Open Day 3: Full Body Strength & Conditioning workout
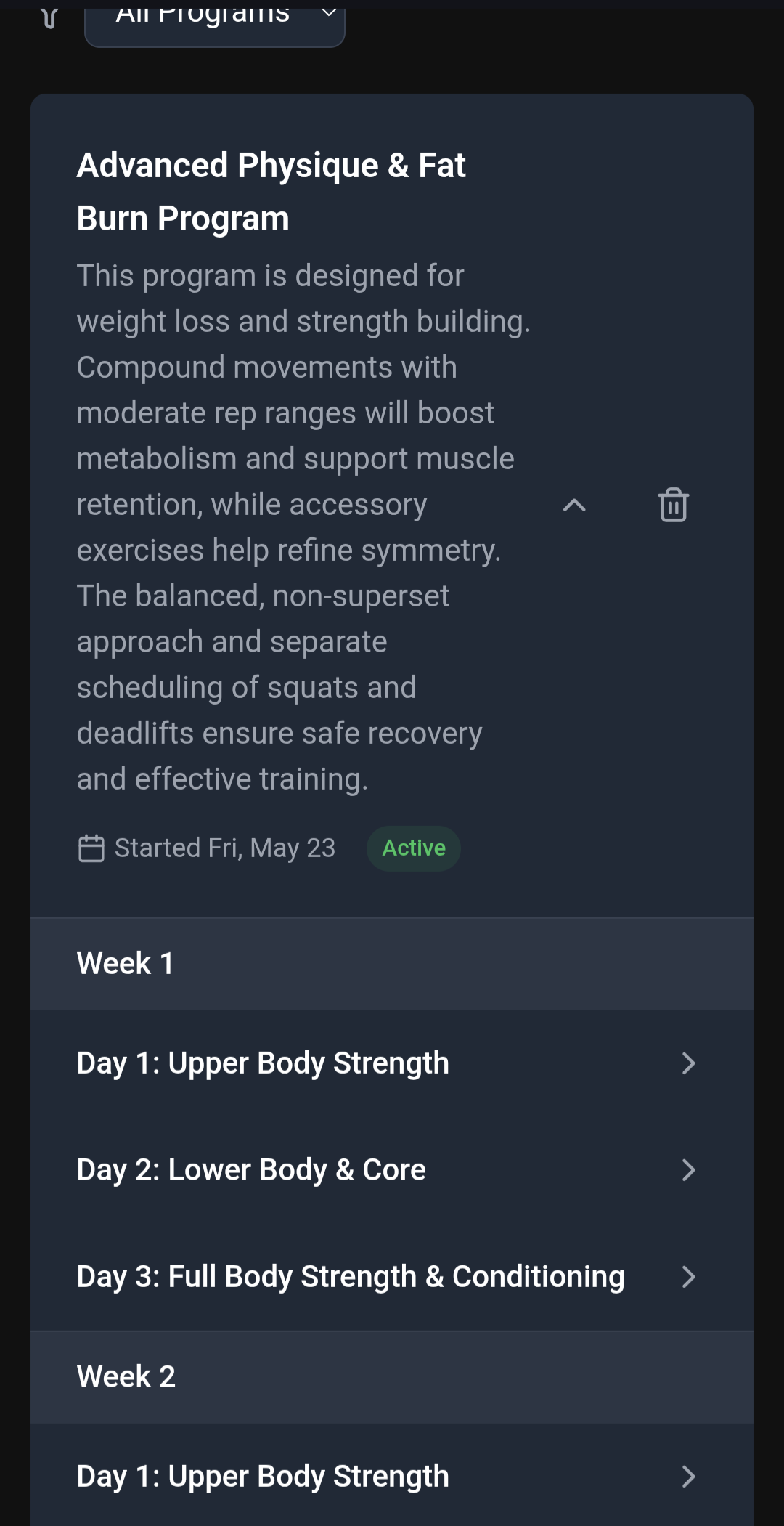This screenshot has height=1526, width=784. (x=351, y=1277)
